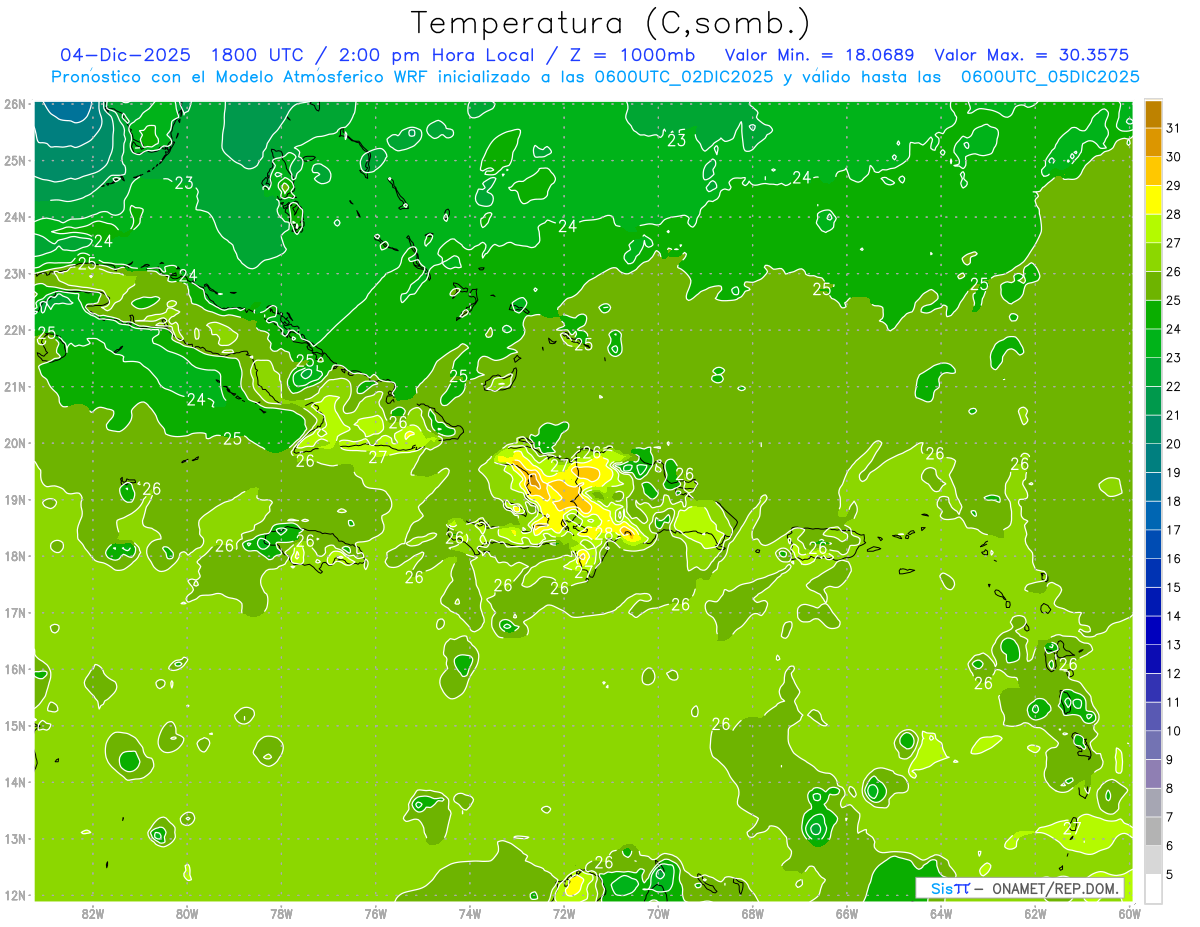The image size is (1200, 927).
Task: Click colorbar label '8'
Action: click(1170, 788)
